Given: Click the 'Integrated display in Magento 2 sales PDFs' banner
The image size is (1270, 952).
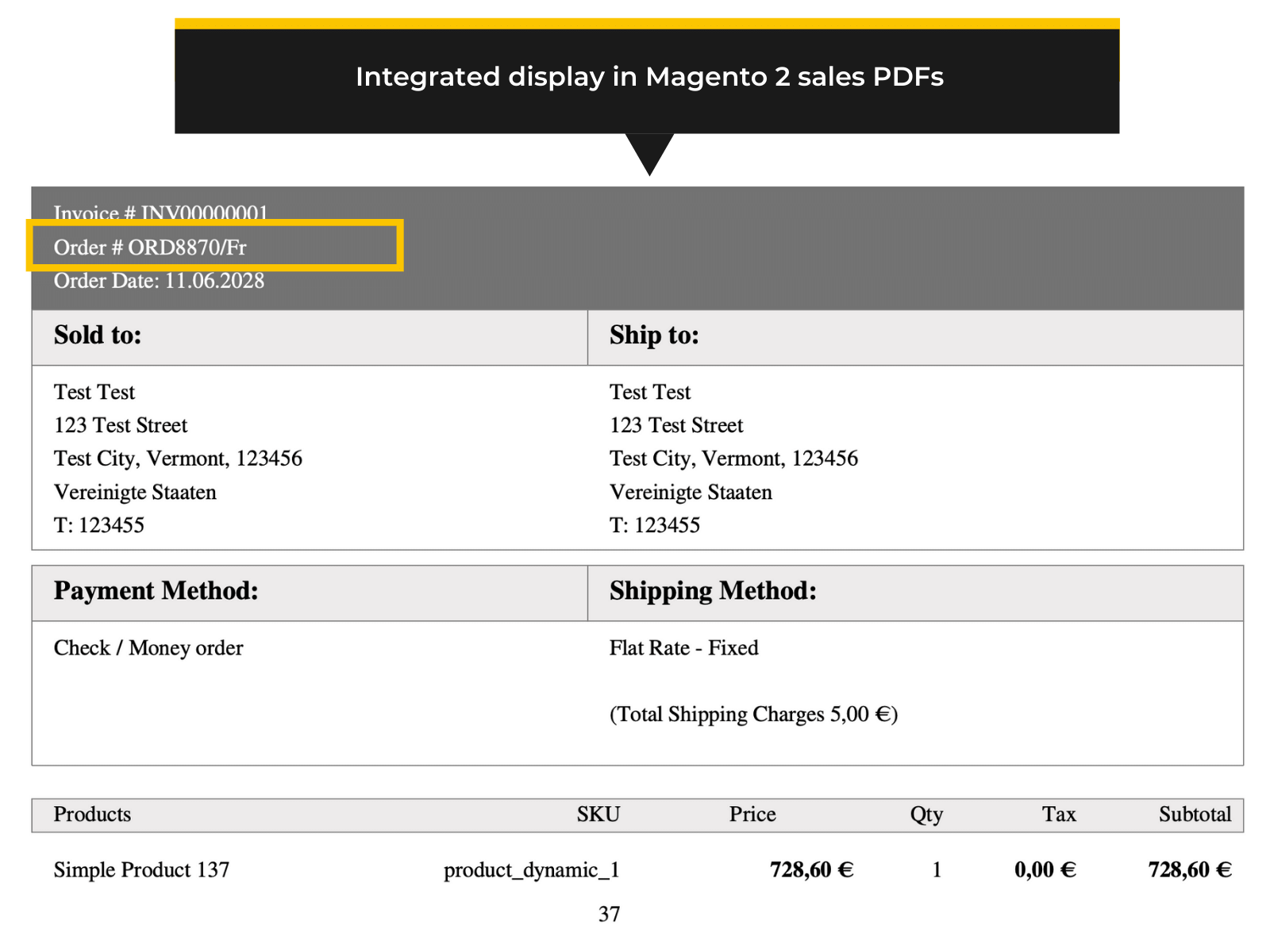Looking at the screenshot, I should (x=649, y=76).
